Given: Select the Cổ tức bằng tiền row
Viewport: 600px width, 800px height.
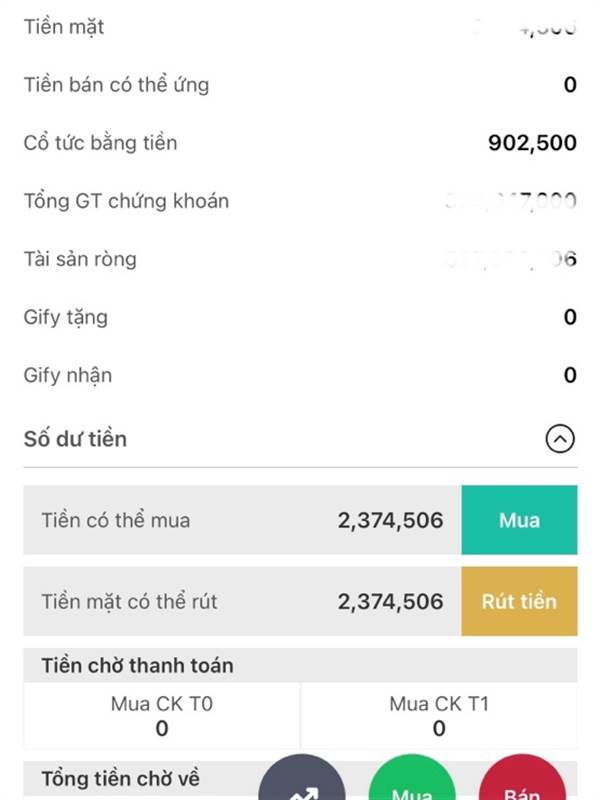Looking at the screenshot, I should pos(301,143).
